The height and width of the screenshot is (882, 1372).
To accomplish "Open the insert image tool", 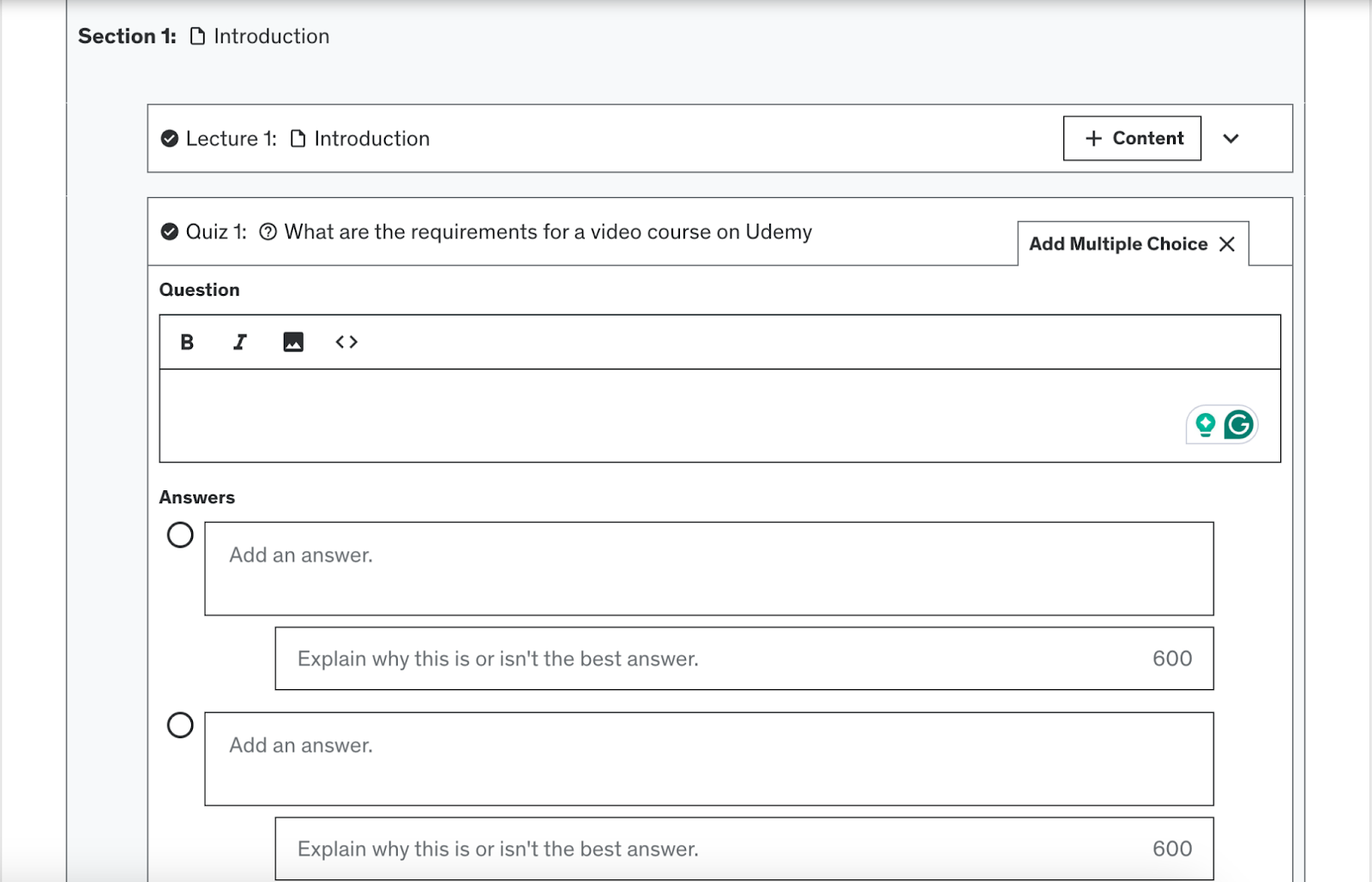I will pos(292,341).
